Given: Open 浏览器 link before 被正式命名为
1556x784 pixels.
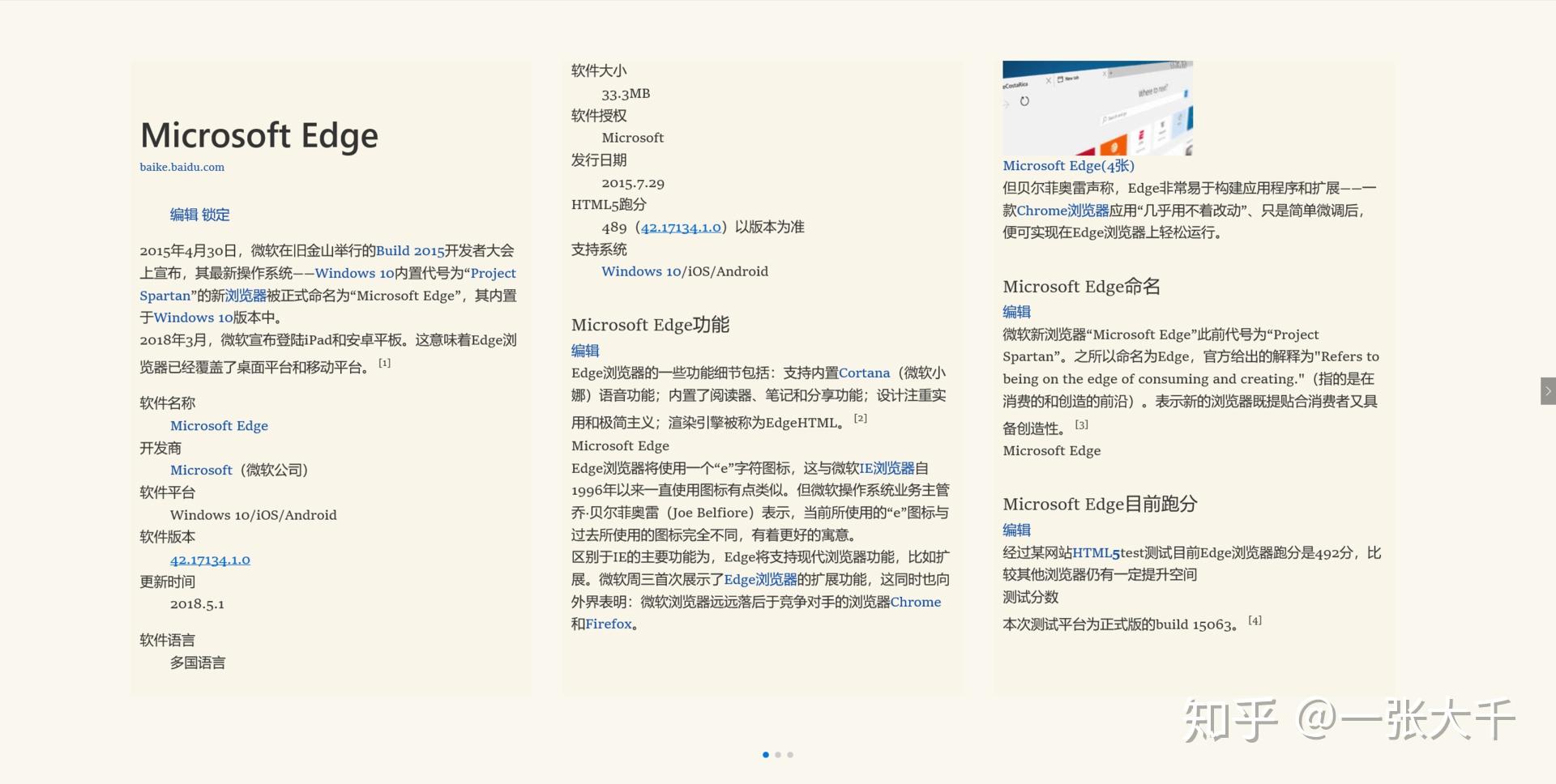Looking at the screenshot, I should (246, 296).
